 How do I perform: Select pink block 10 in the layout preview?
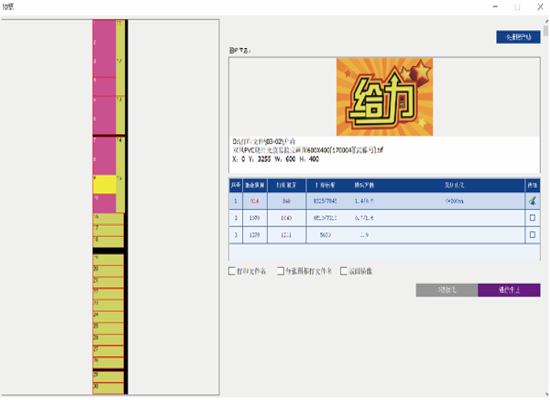click(x=104, y=204)
